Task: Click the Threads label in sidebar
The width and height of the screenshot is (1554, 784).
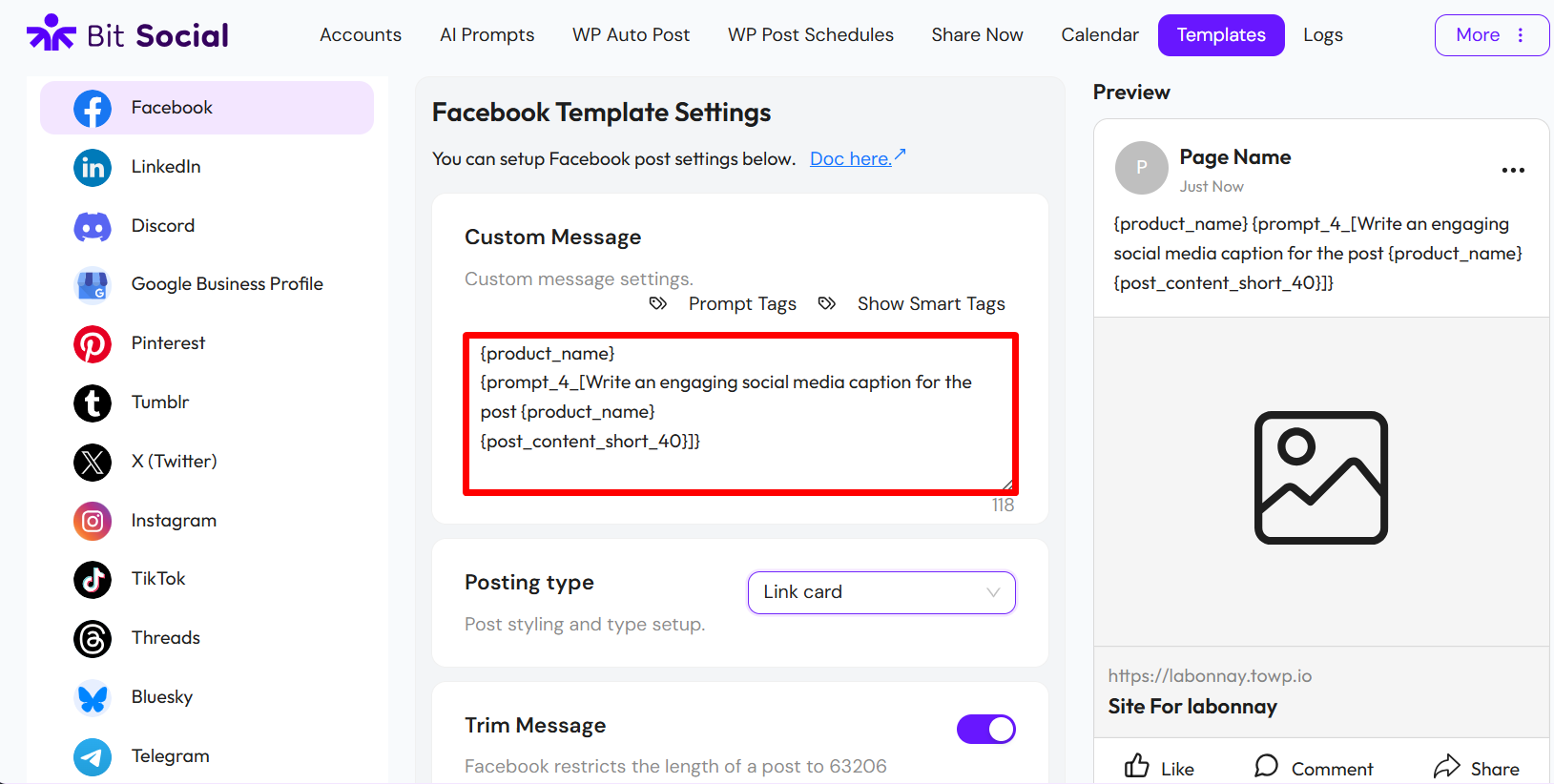Action: (x=166, y=638)
